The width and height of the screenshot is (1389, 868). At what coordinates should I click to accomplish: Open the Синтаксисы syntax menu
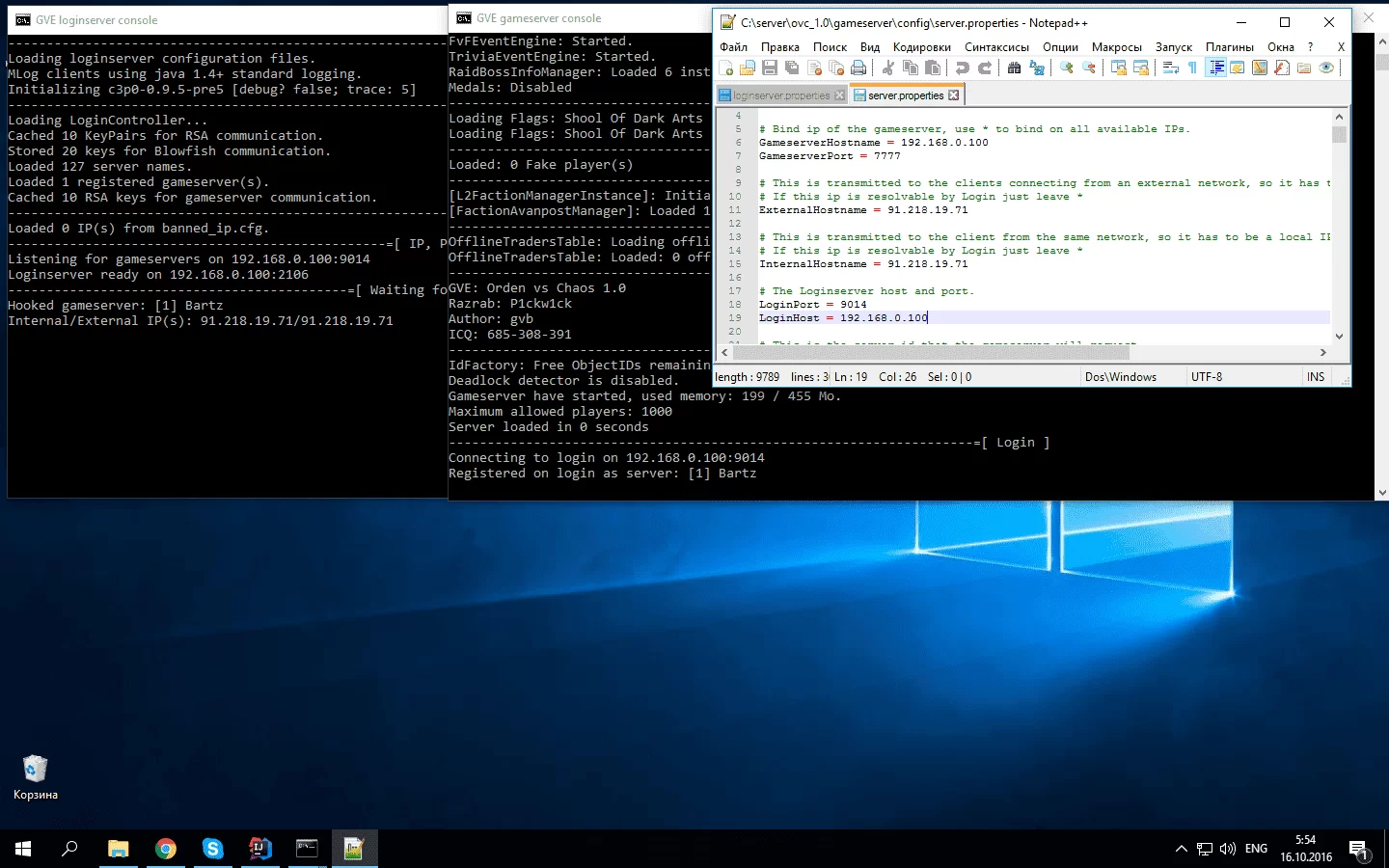996,47
